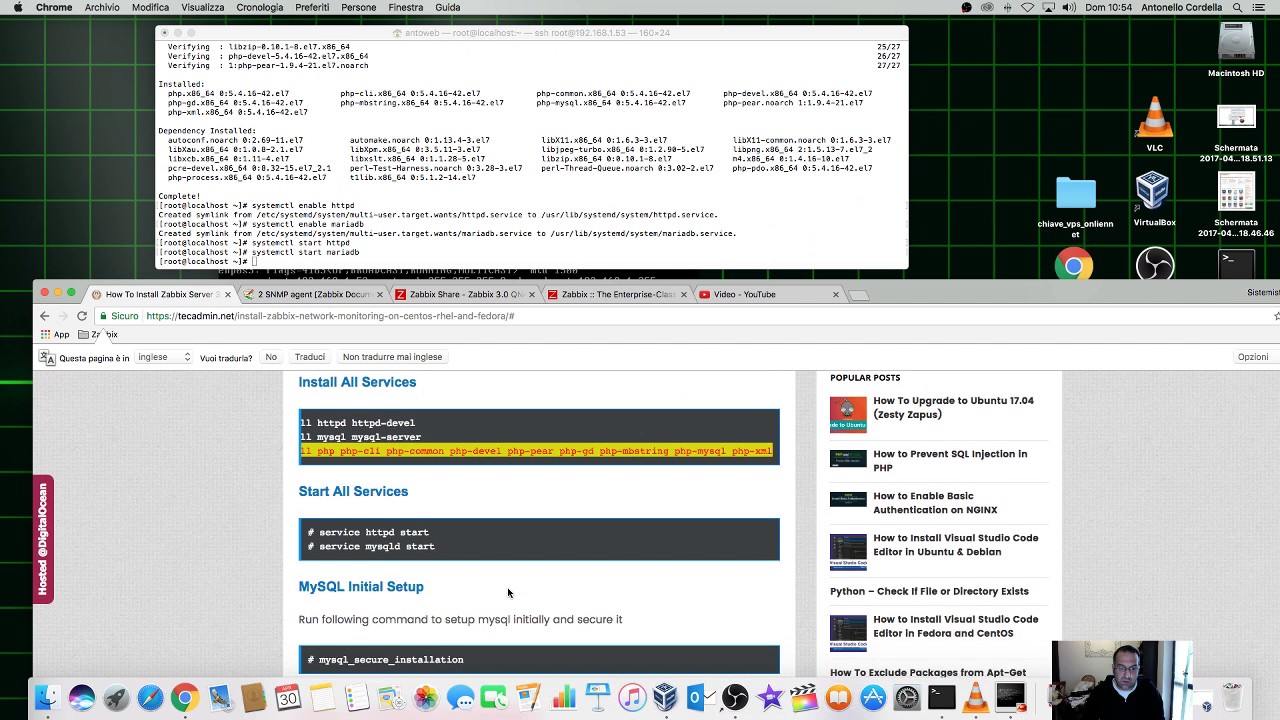This screenshot has height=720, width=1280.
Task: Open VirtualBox icon in the Dock
Action: coord(666,698)
